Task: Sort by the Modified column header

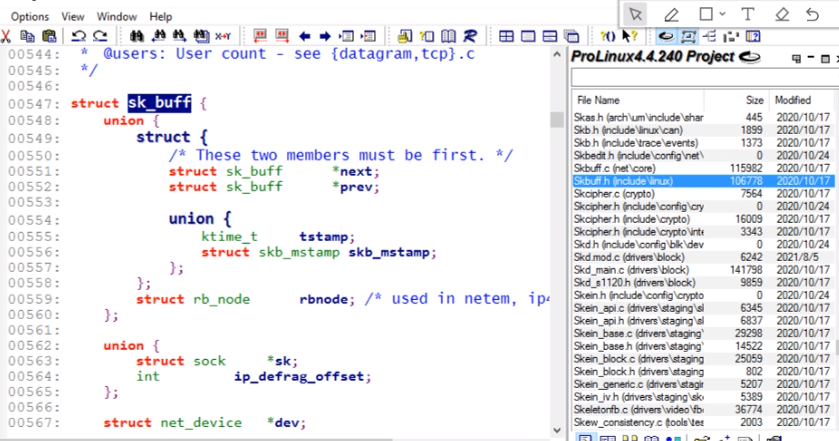Action: (x=801, y=100)
